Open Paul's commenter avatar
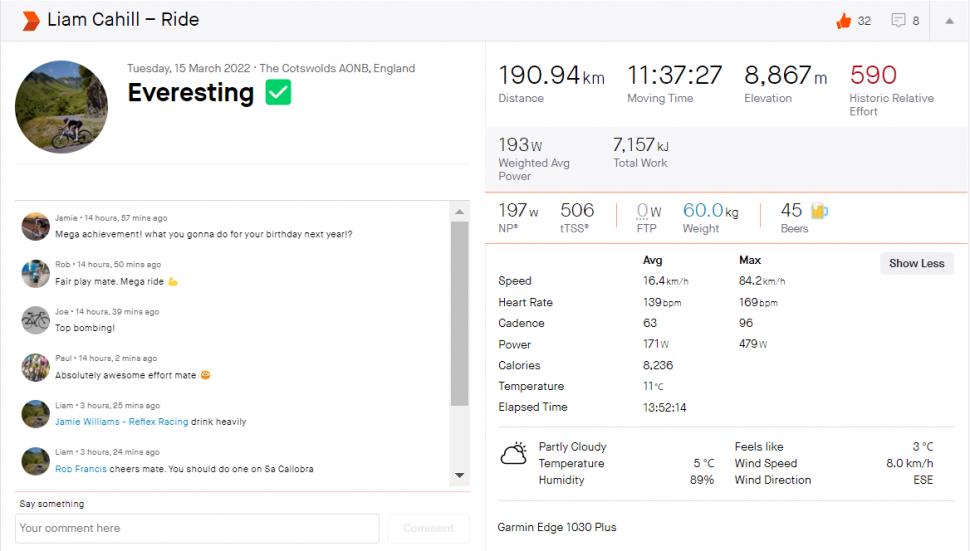 pos(35,367)
